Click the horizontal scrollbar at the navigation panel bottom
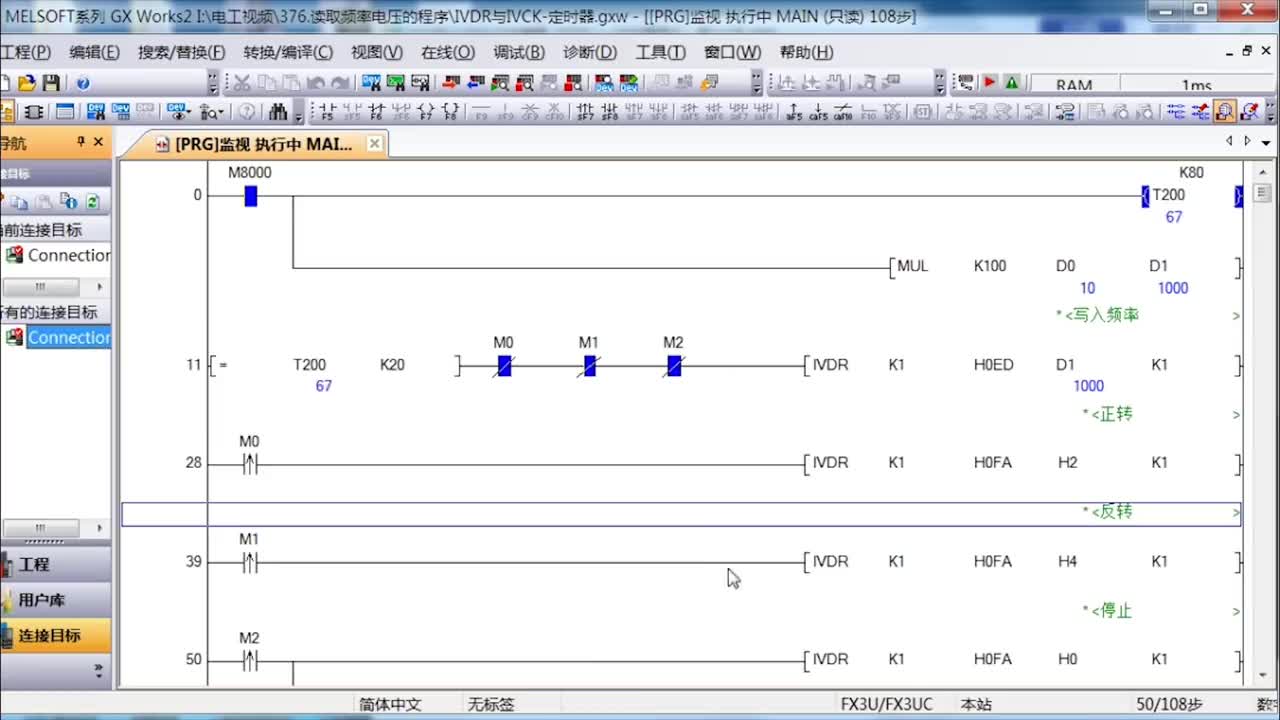The image size is (1280, 720). [40, 527]
